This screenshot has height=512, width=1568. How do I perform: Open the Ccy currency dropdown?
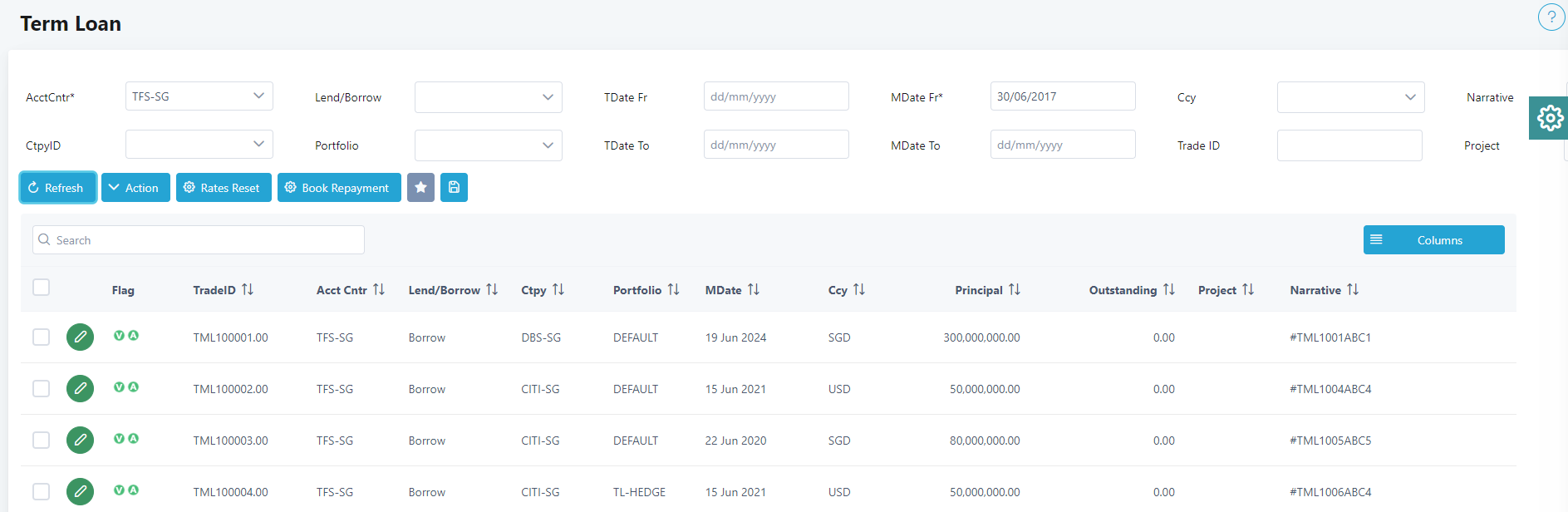click(x=1350, y=97)
